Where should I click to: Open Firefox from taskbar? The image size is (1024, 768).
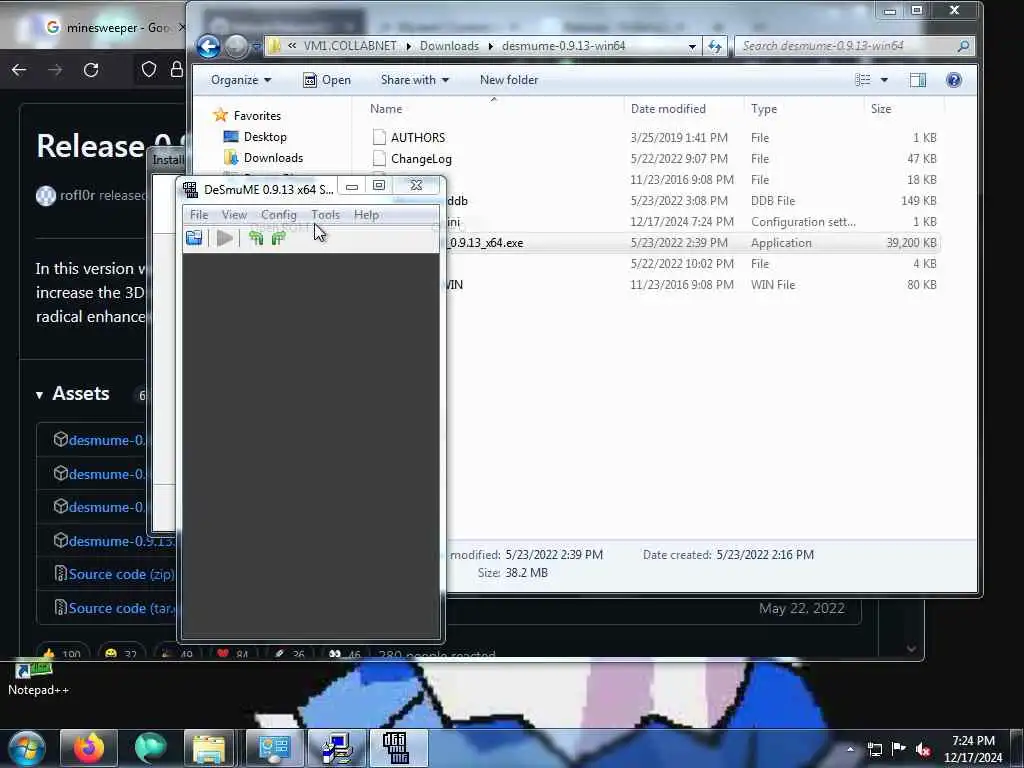click(x=89, y=748)
